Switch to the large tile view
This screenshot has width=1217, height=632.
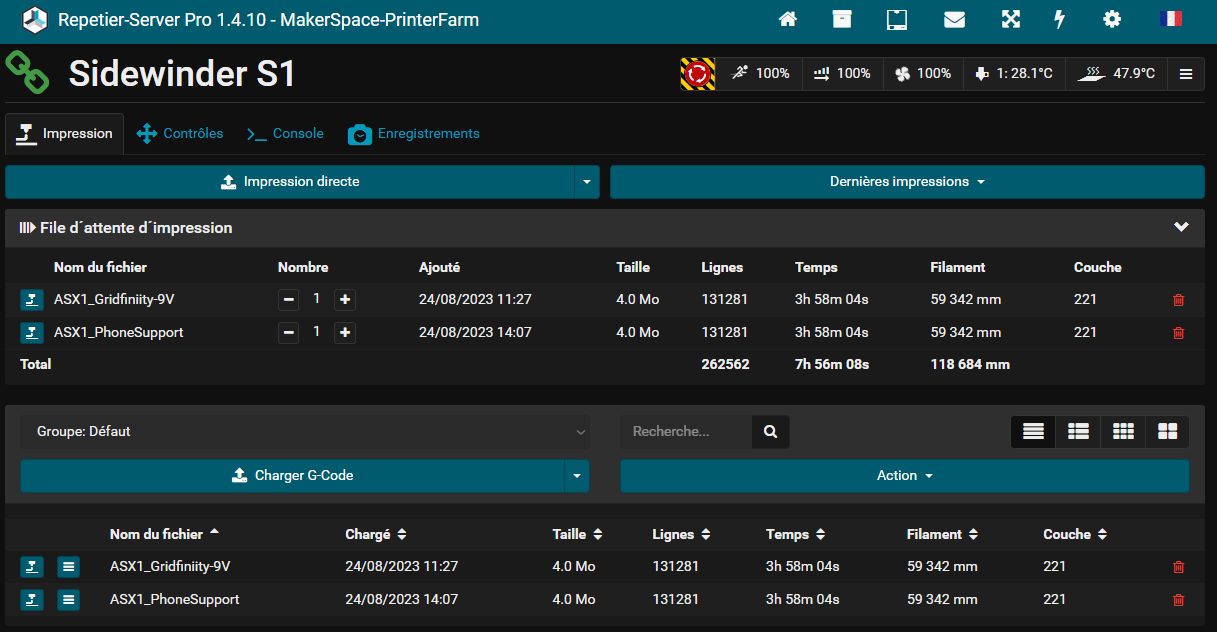1167,432
